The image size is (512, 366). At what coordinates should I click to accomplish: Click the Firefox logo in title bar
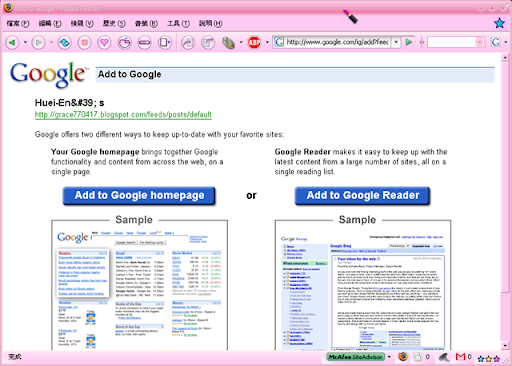pyautogui.click(x=8, y=8)
